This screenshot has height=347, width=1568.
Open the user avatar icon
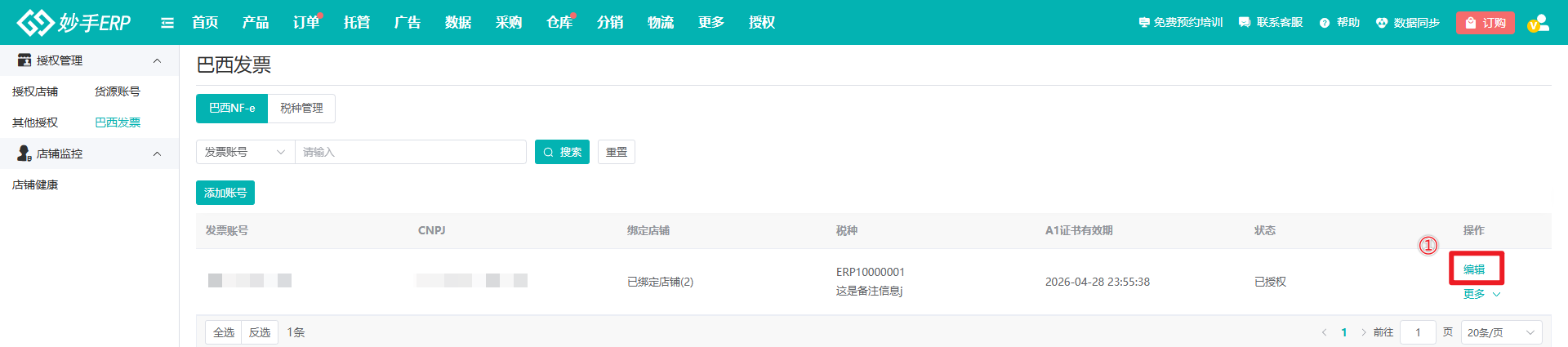pos(1539,23)
